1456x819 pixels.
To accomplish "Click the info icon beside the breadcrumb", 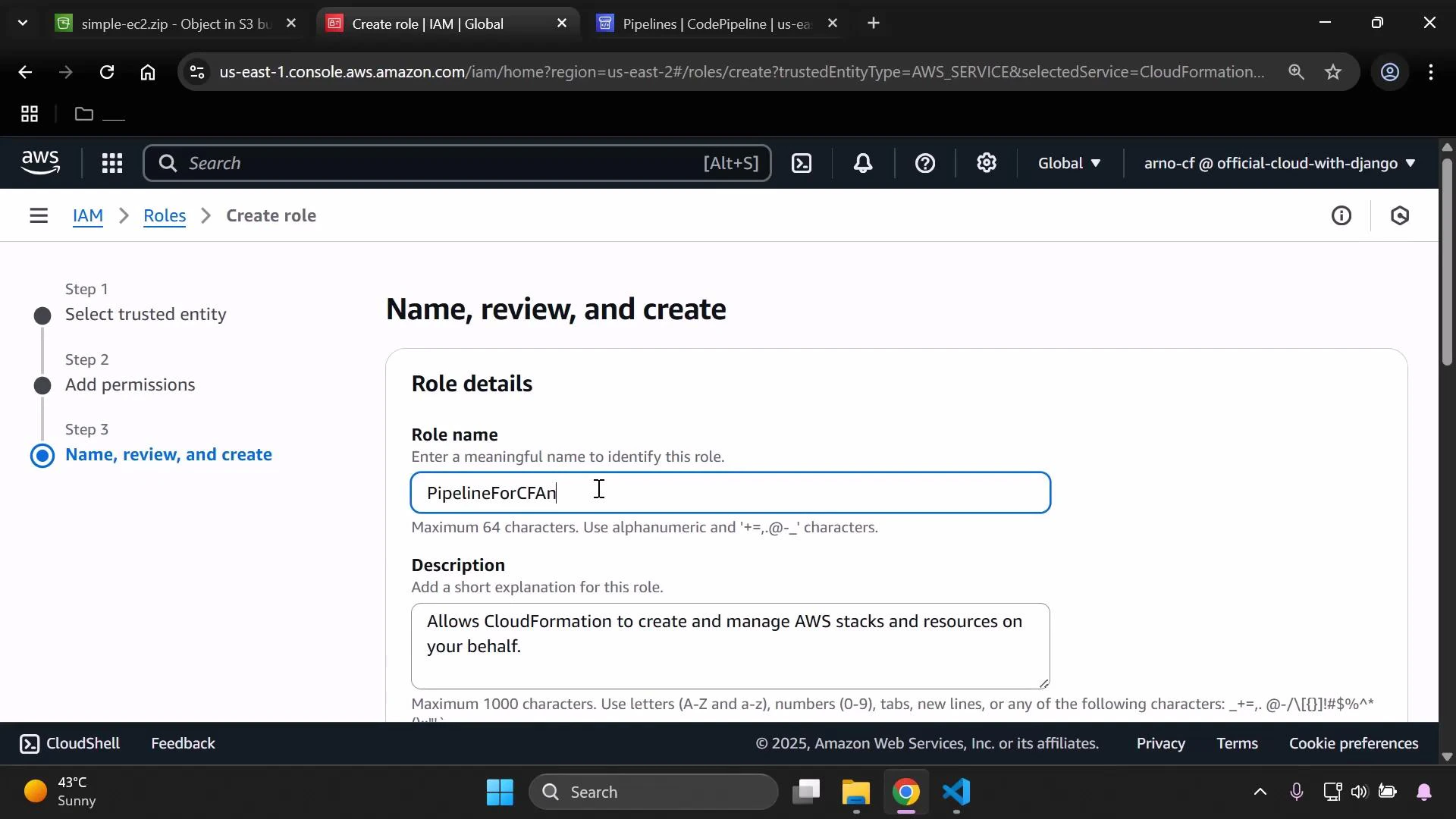I will click(x=1341, y=215).
